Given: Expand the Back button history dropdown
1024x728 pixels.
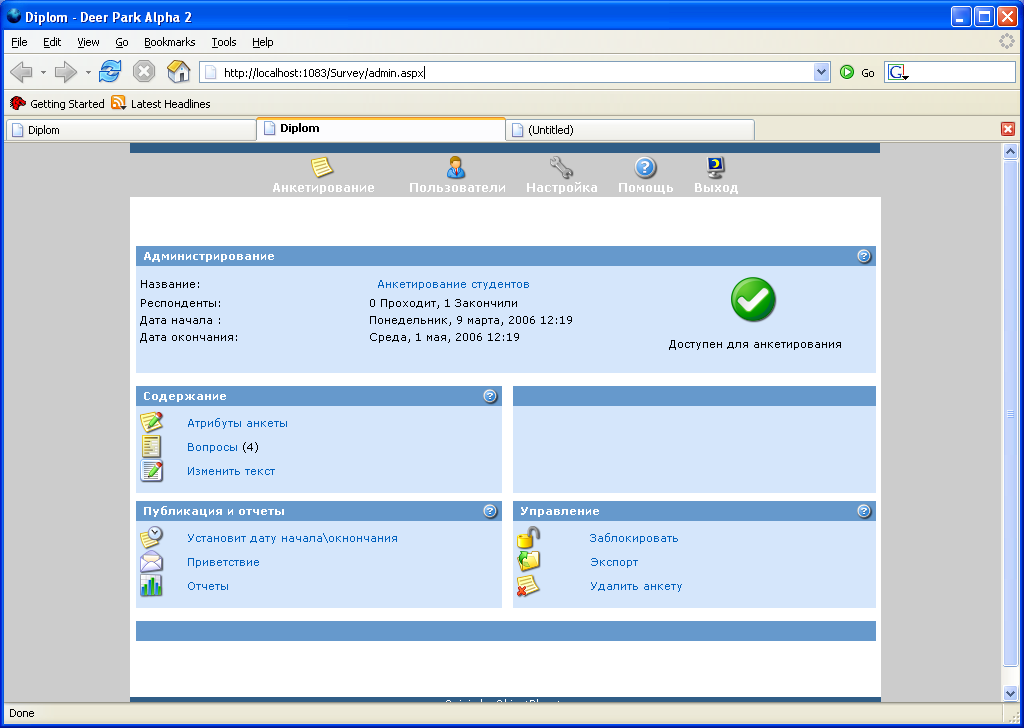Looking at the screenshot, I should pyautogui.click(x=43, y=72).
